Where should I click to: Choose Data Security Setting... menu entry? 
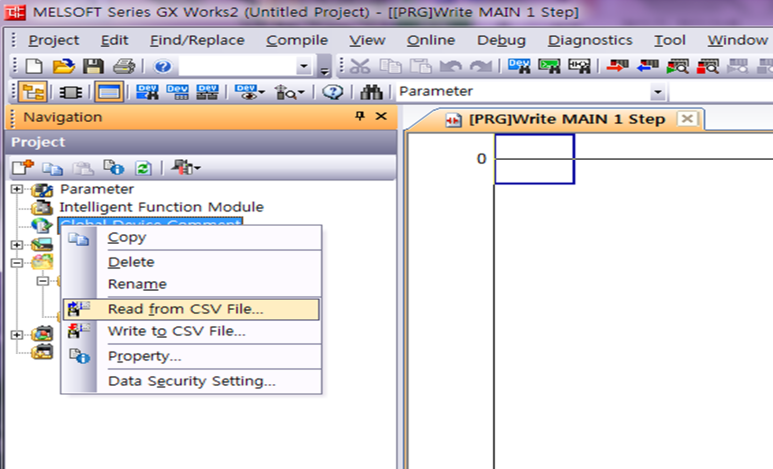[192, 381]
